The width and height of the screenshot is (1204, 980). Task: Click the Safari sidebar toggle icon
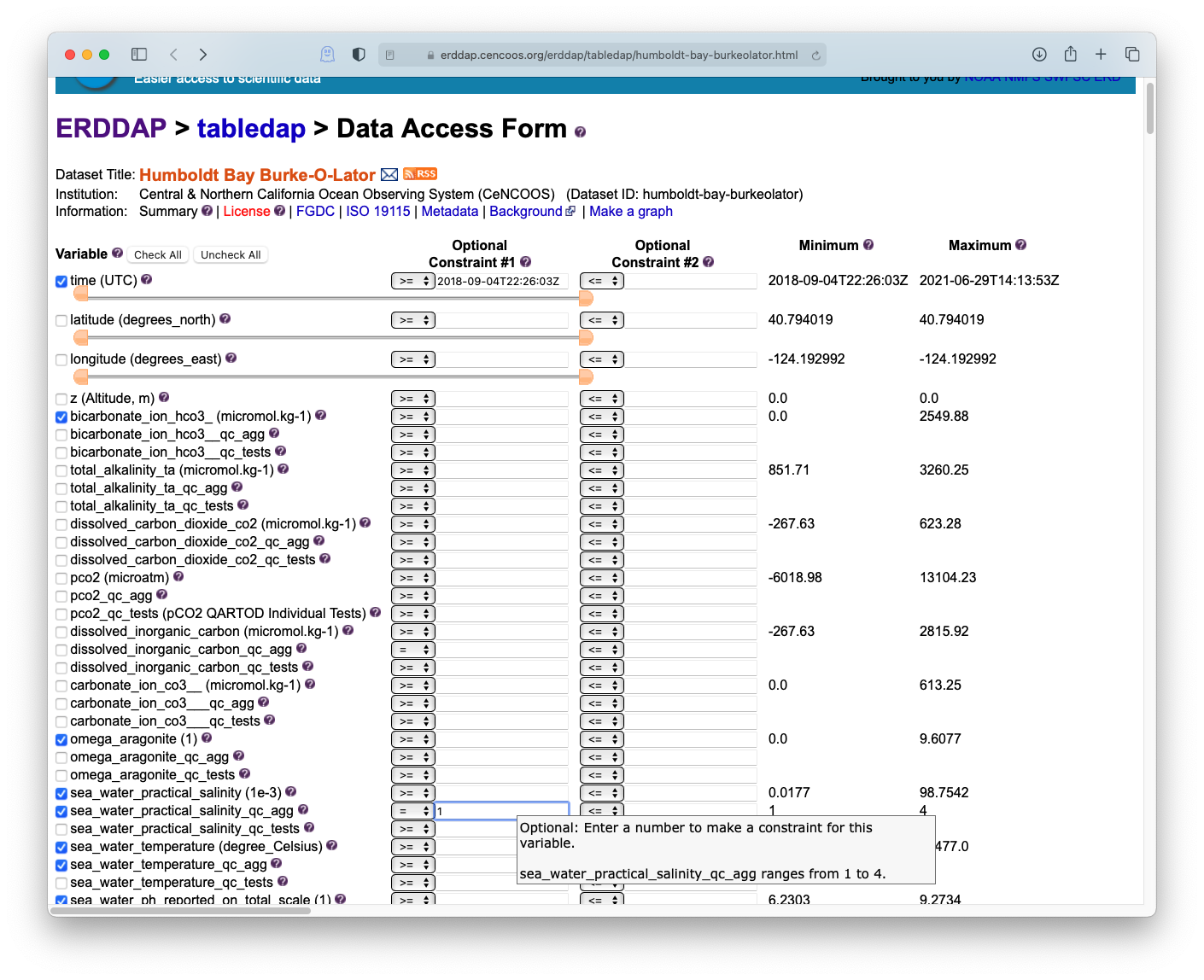click(139, 55)
